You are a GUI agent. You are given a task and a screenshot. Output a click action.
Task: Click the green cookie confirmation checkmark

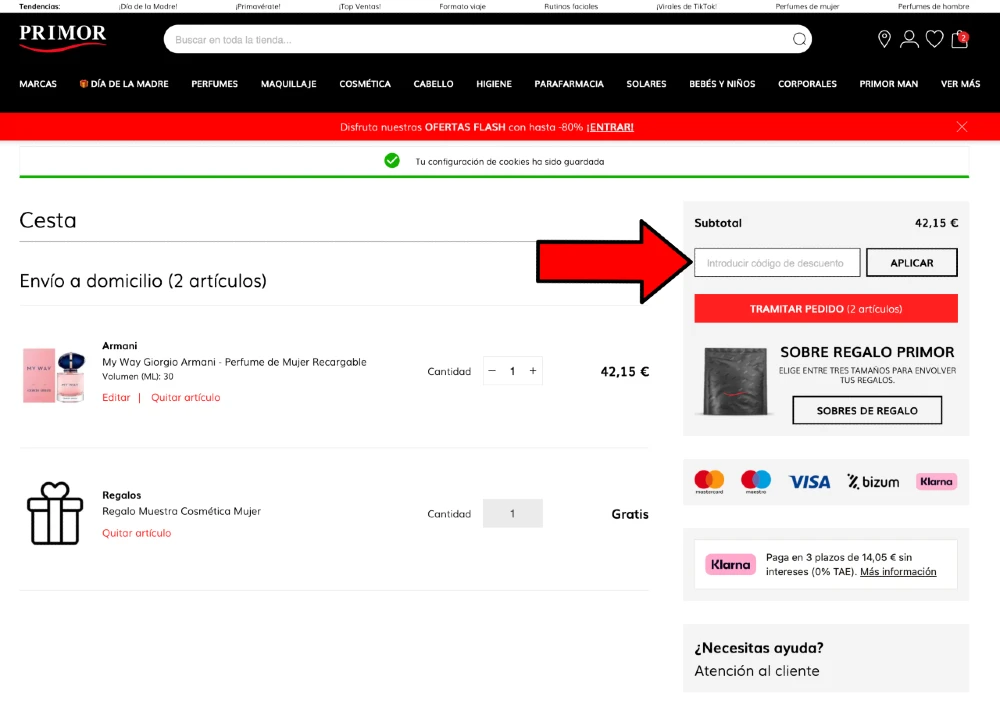[x=392, y=161]
